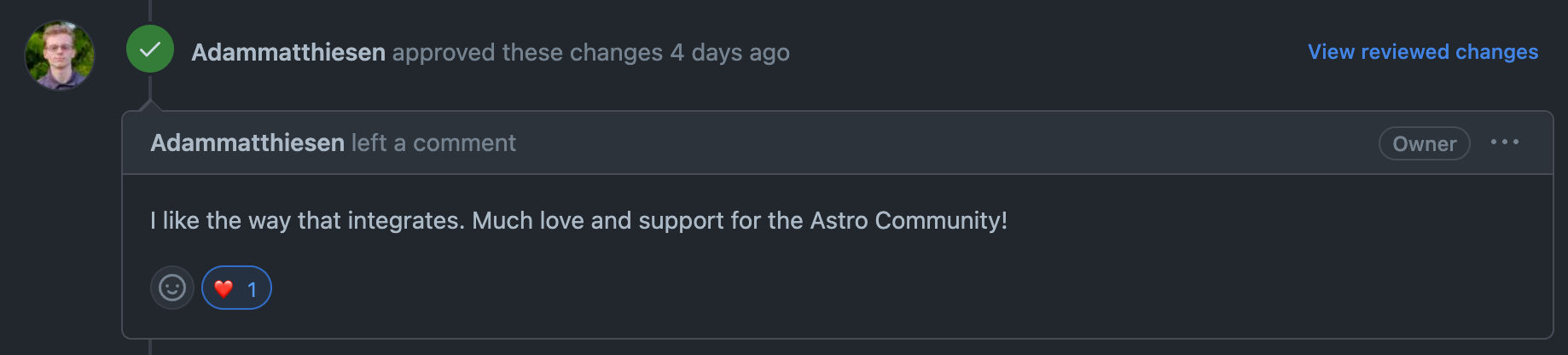The width and height of the screenshot is (1568, 355).
Task: Click the "approved these changes" text
Action: coord(527,52)
